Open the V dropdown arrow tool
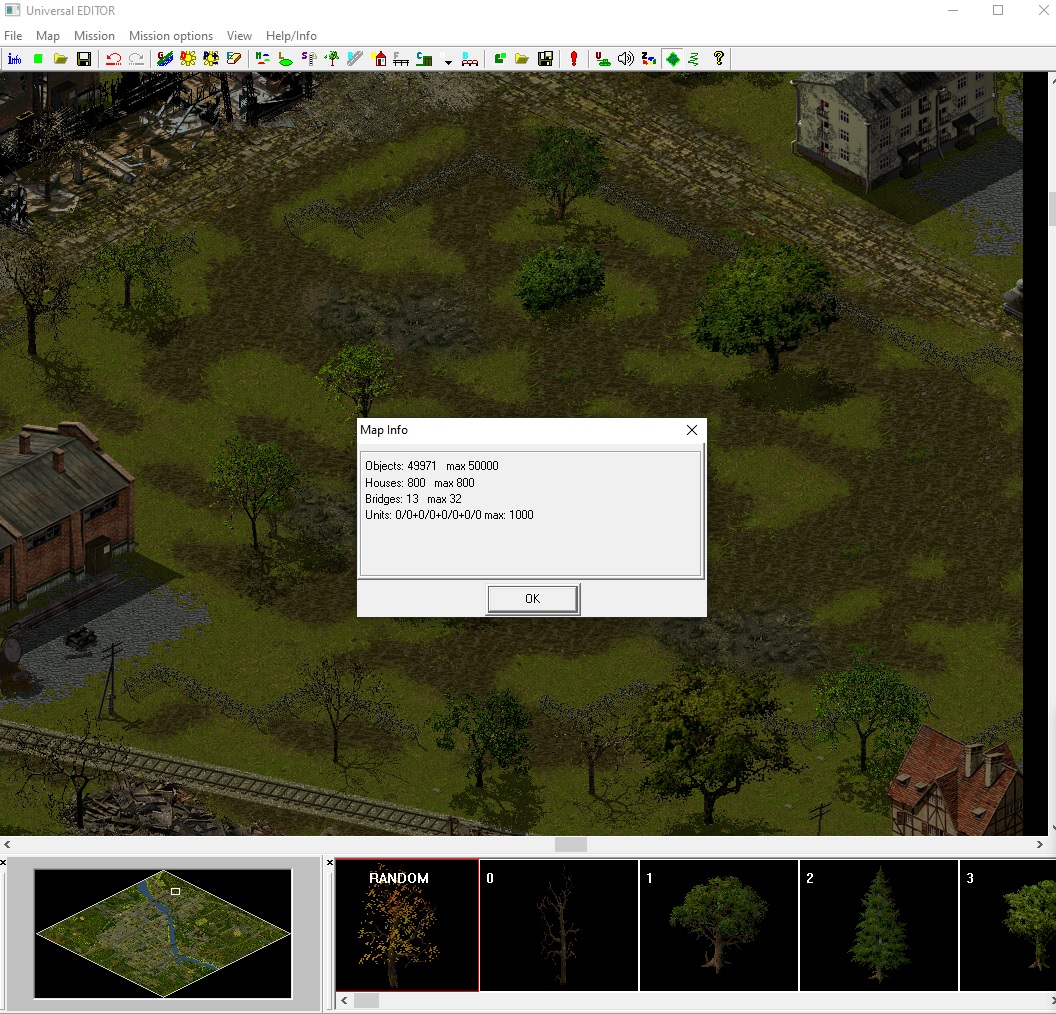The height and width of the screenshot is (1014, 1056). [x=447, y=59]
